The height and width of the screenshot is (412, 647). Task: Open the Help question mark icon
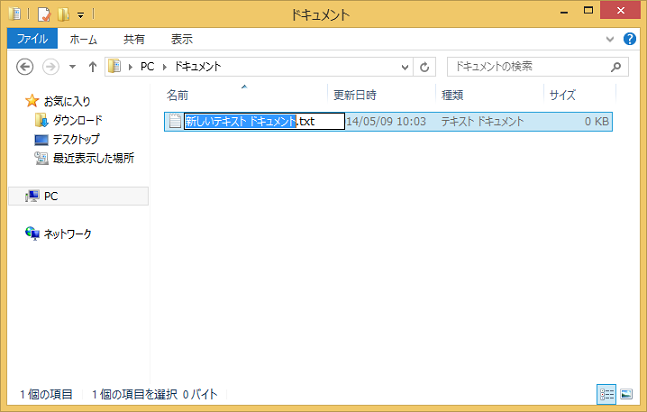630,39
